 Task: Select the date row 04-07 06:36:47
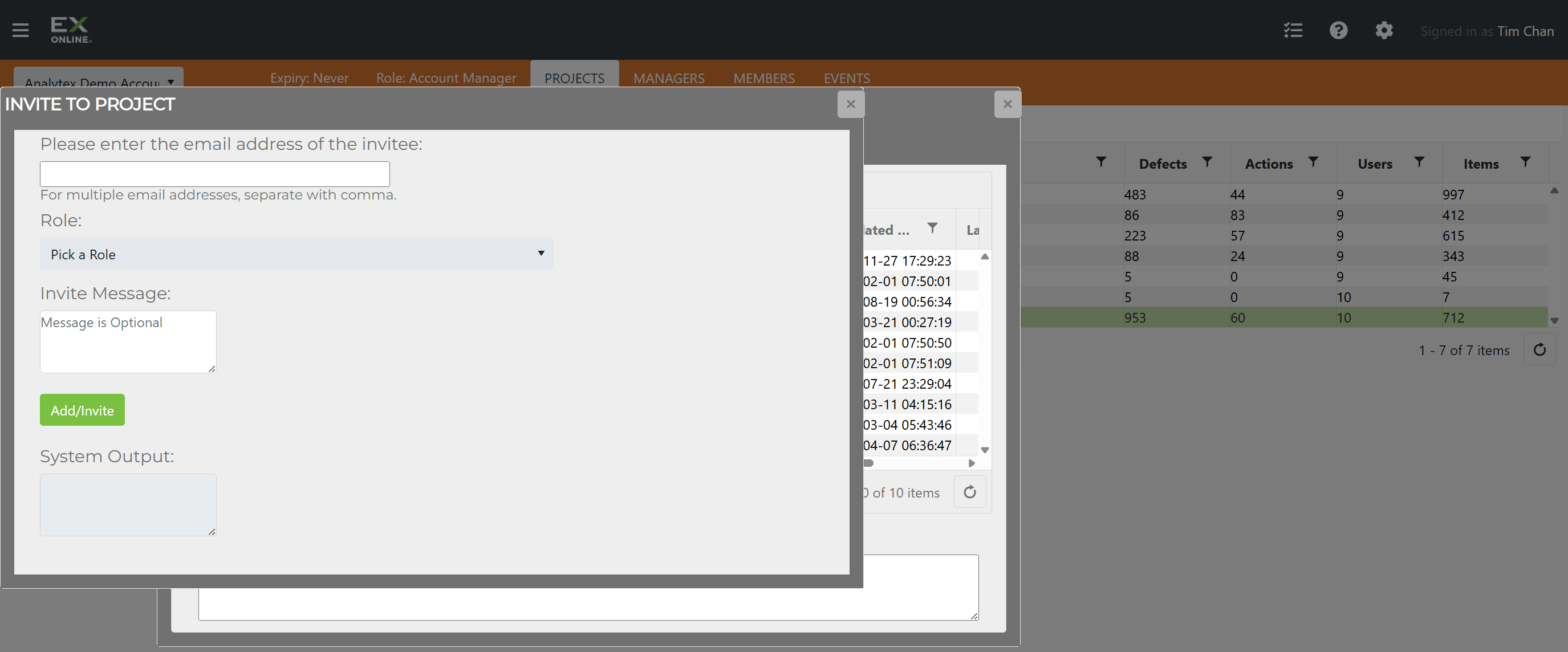tap(920, 445)
